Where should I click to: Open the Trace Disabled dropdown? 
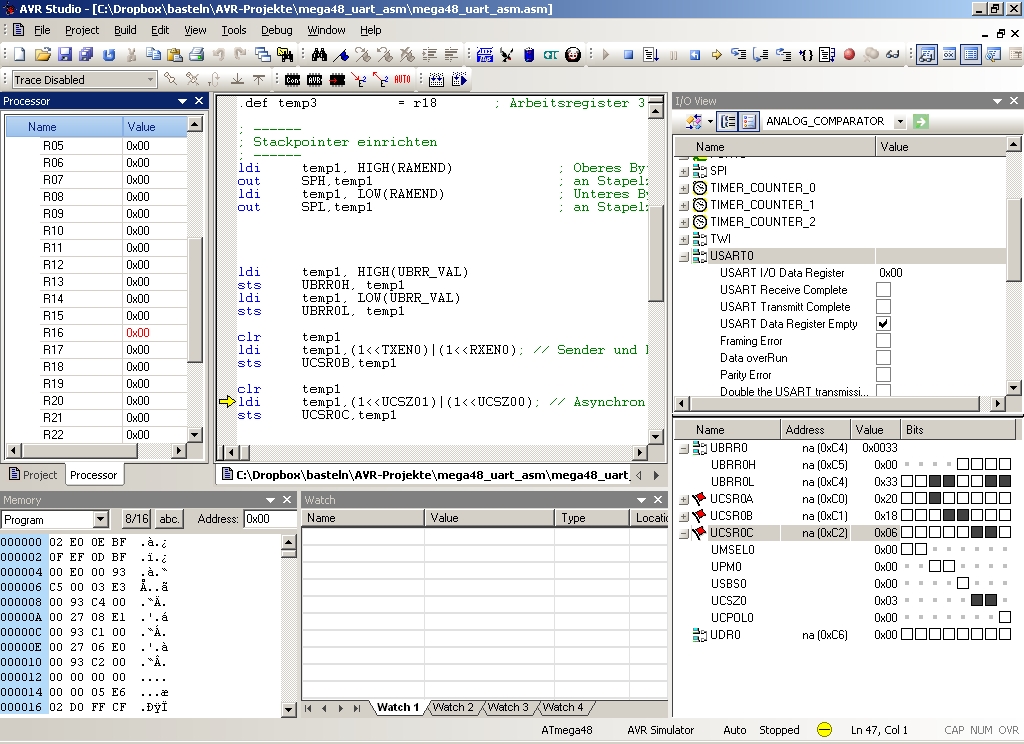pos(151,80)
